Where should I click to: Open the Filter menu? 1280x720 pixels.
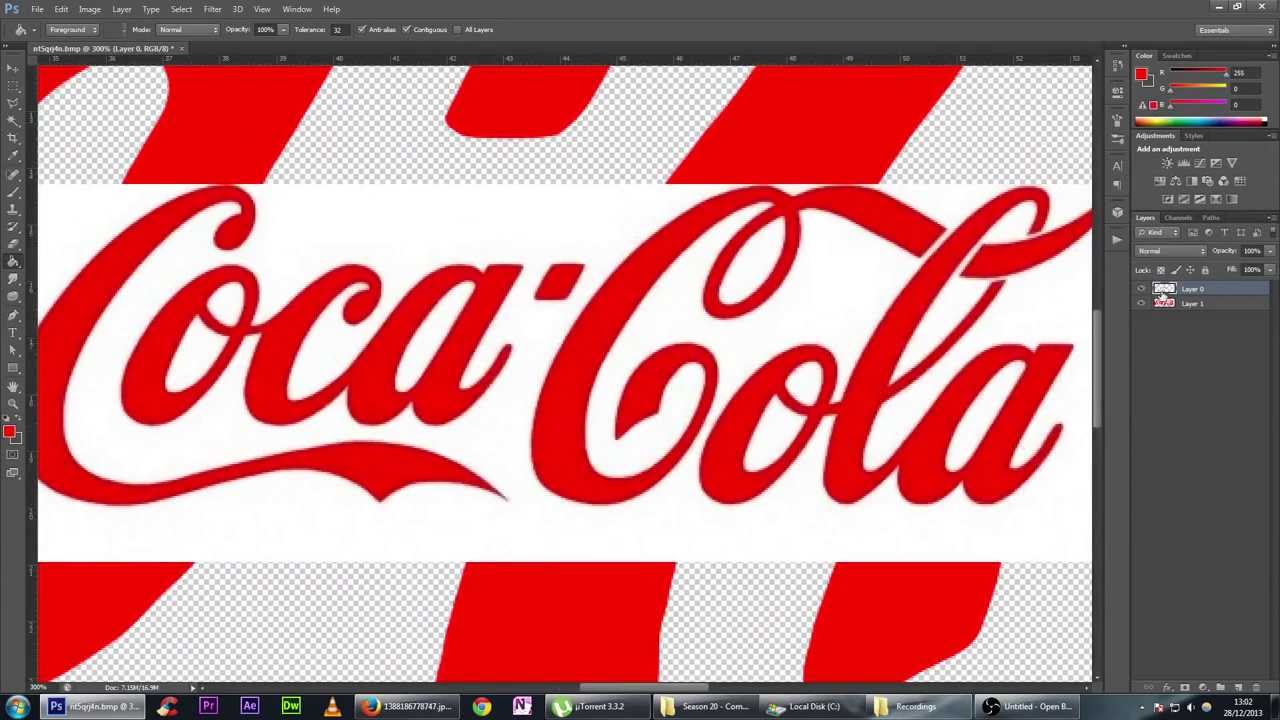click(x=212, y=9)
